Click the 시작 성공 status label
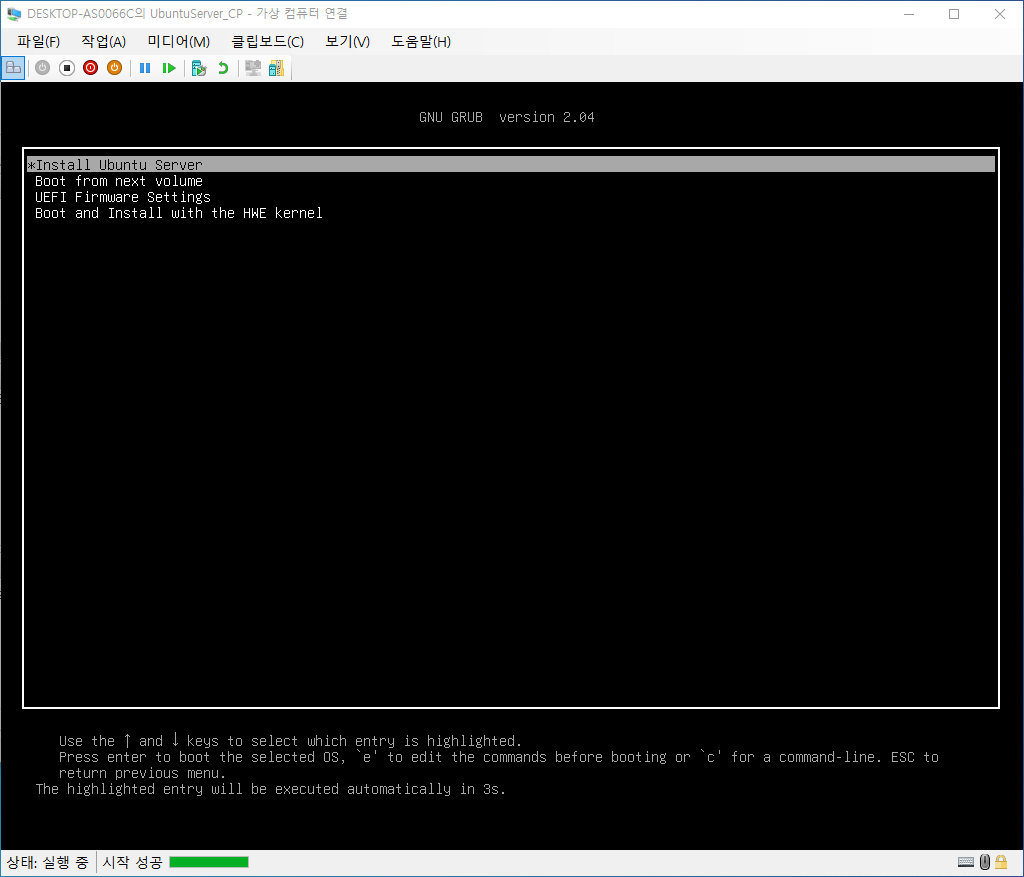1024x877 pixels. pos(132,863)
